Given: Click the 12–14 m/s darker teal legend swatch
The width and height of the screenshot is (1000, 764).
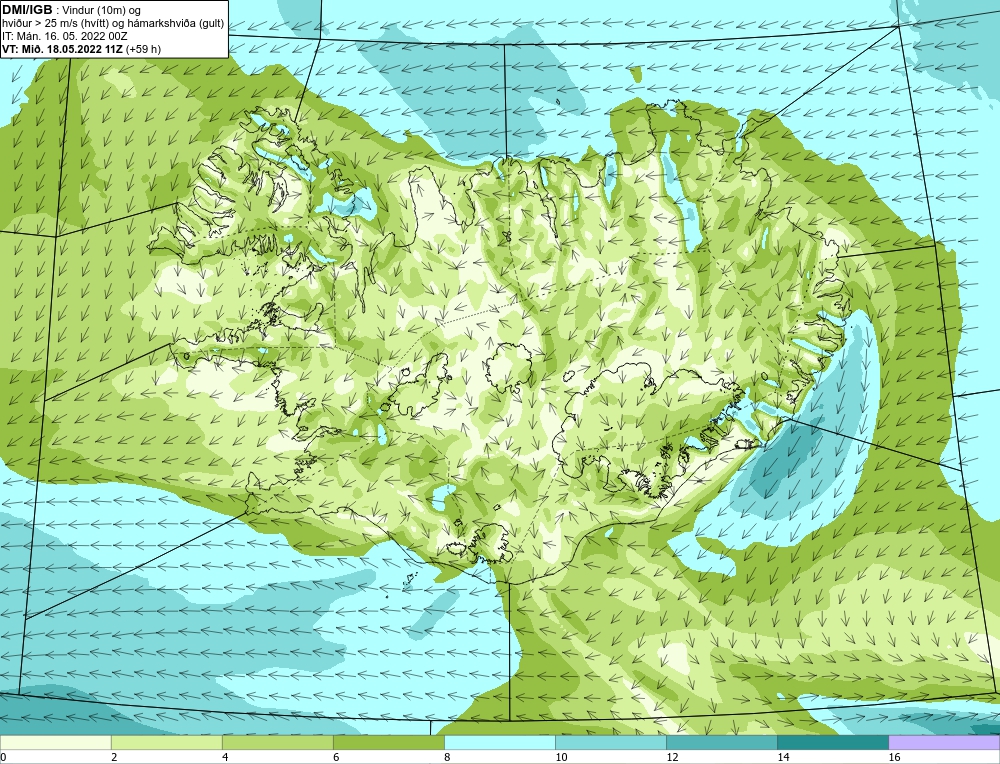Looking at the screenshot, I should tap(721, 743).
